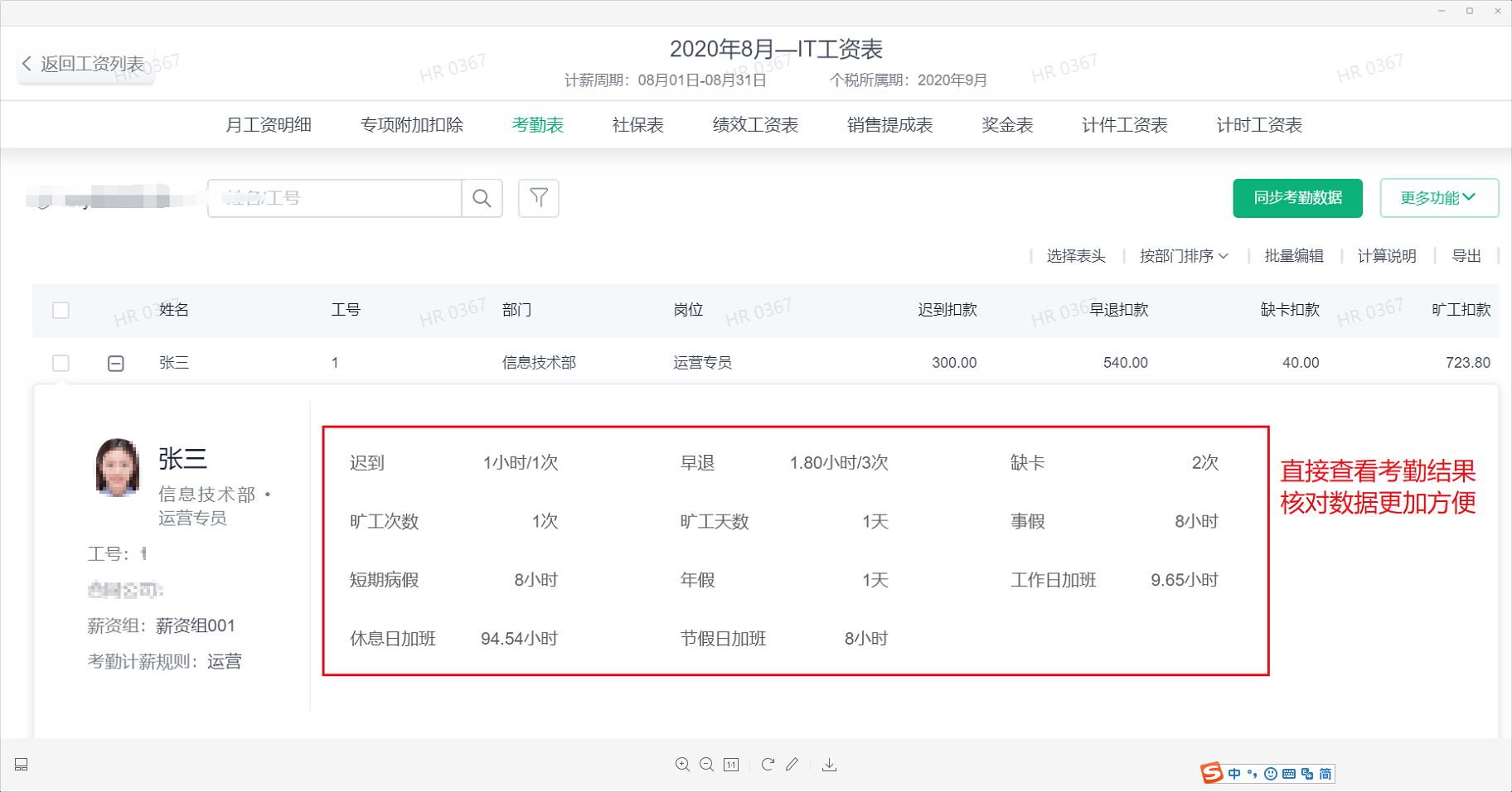This screenshot has height=792, width=1512.
Task: Click 姓名 column header
Action: [x=174, y=310]
